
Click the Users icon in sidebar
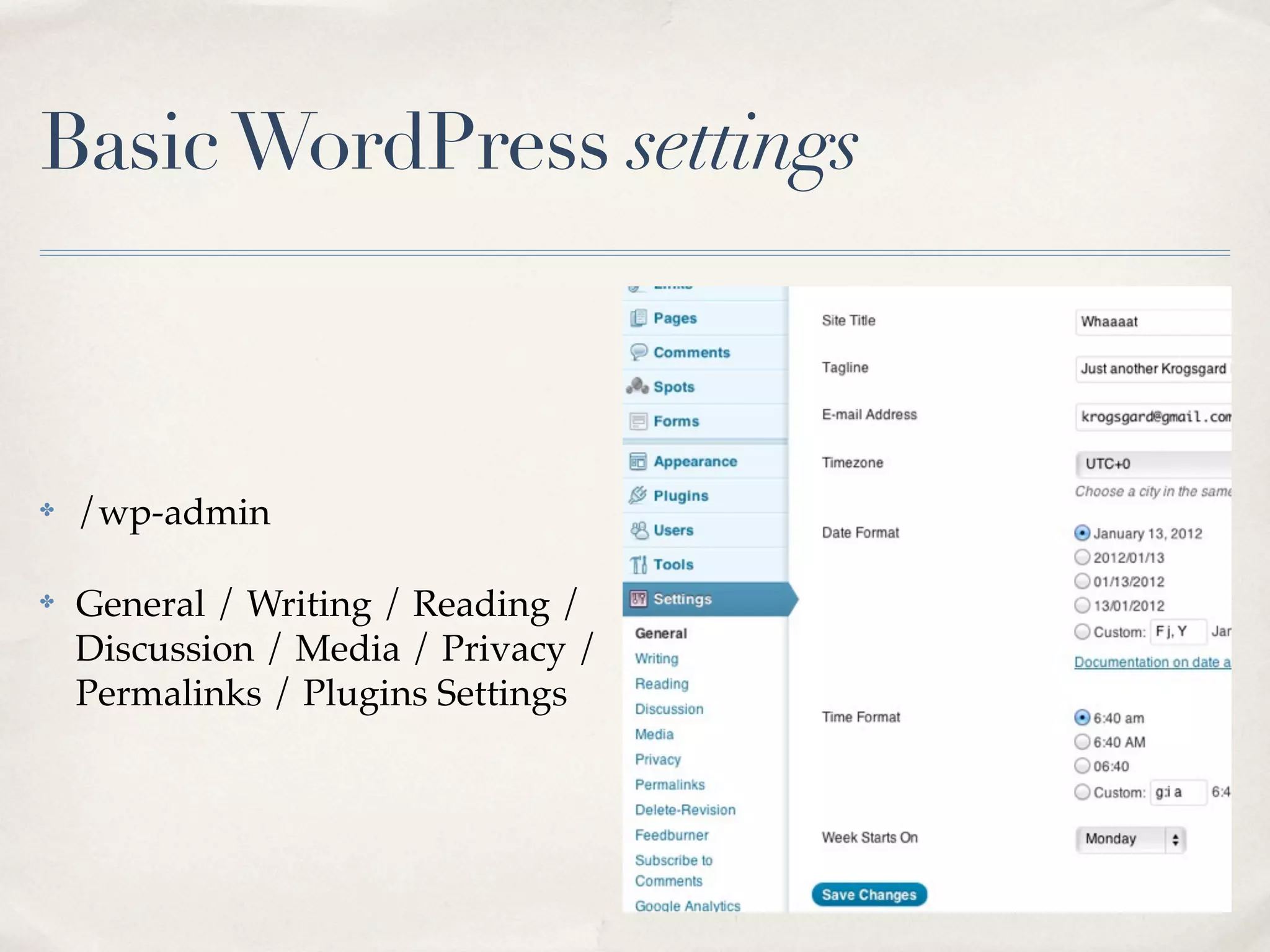639,530
